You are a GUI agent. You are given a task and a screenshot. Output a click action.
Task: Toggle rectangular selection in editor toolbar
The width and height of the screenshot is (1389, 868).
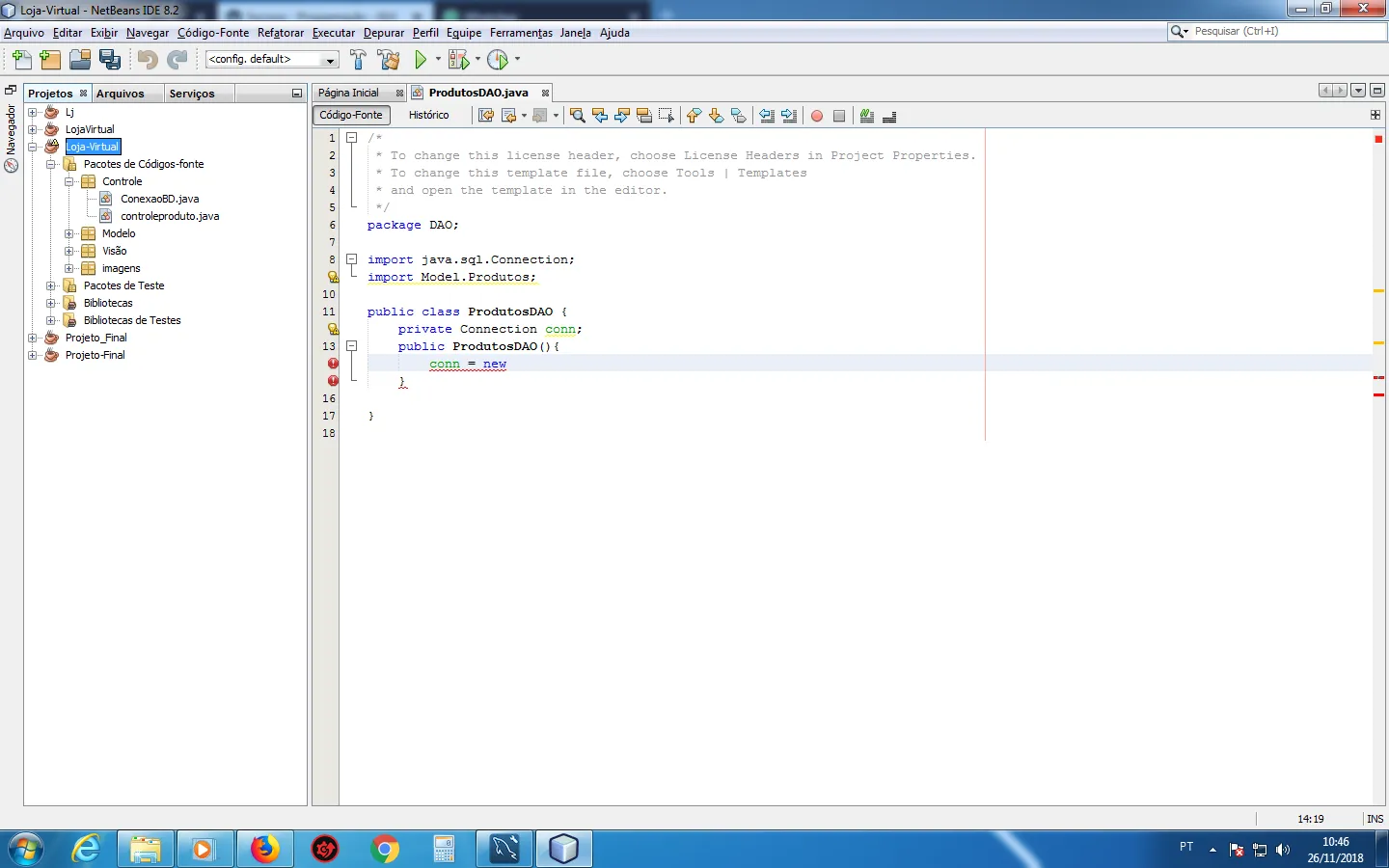(666, 116)
